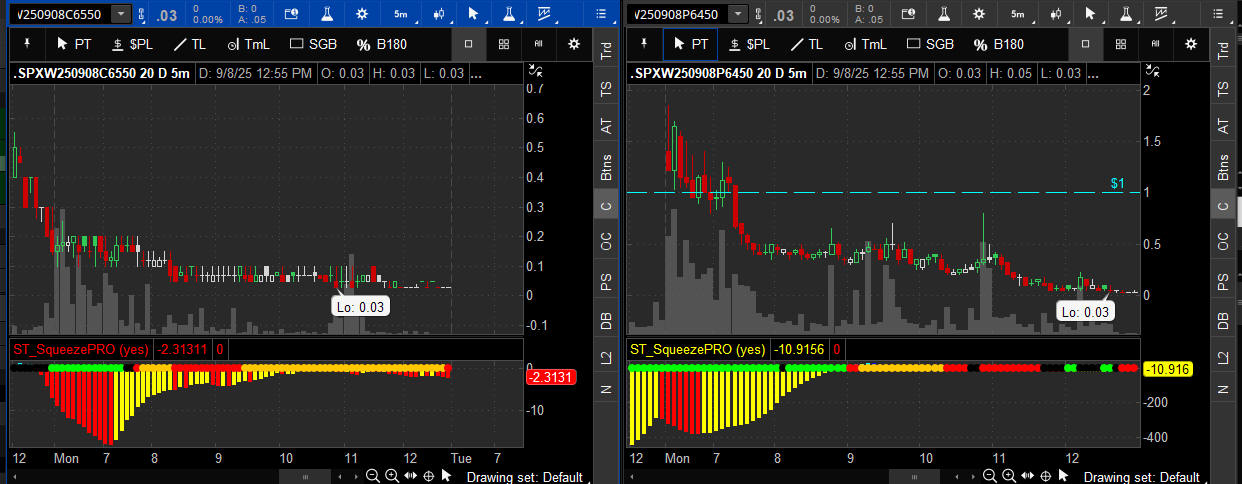Click the left chart's settings gear in top toolbar

tap(362, 15)
